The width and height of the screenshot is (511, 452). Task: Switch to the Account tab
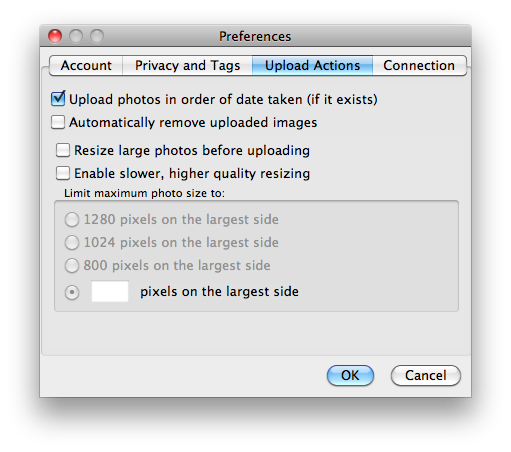(x=86, y=65)
